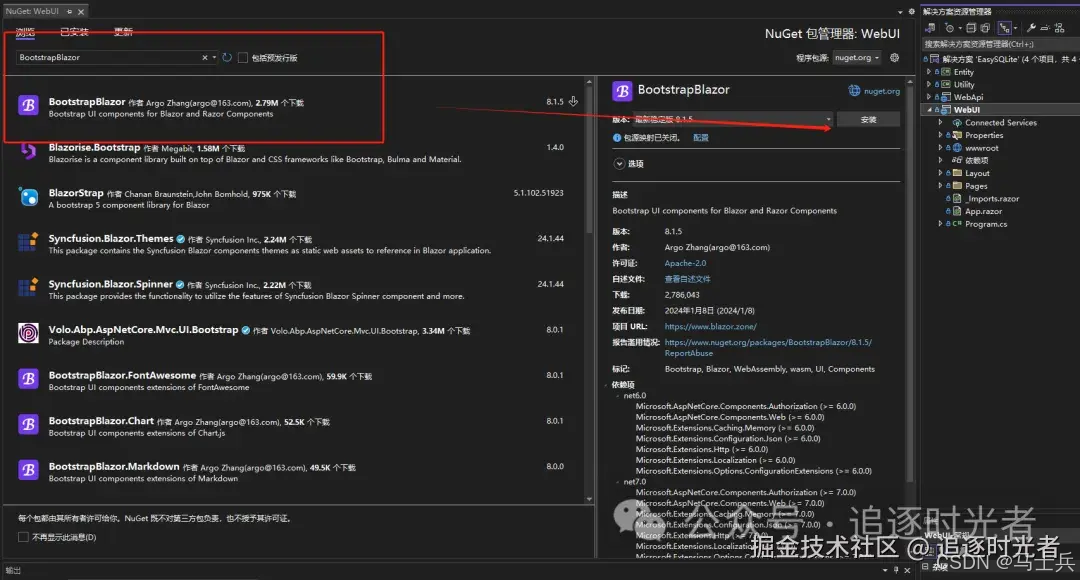
Task: Pin the NuGet: WebUI tab
Action: coord(70,12)
